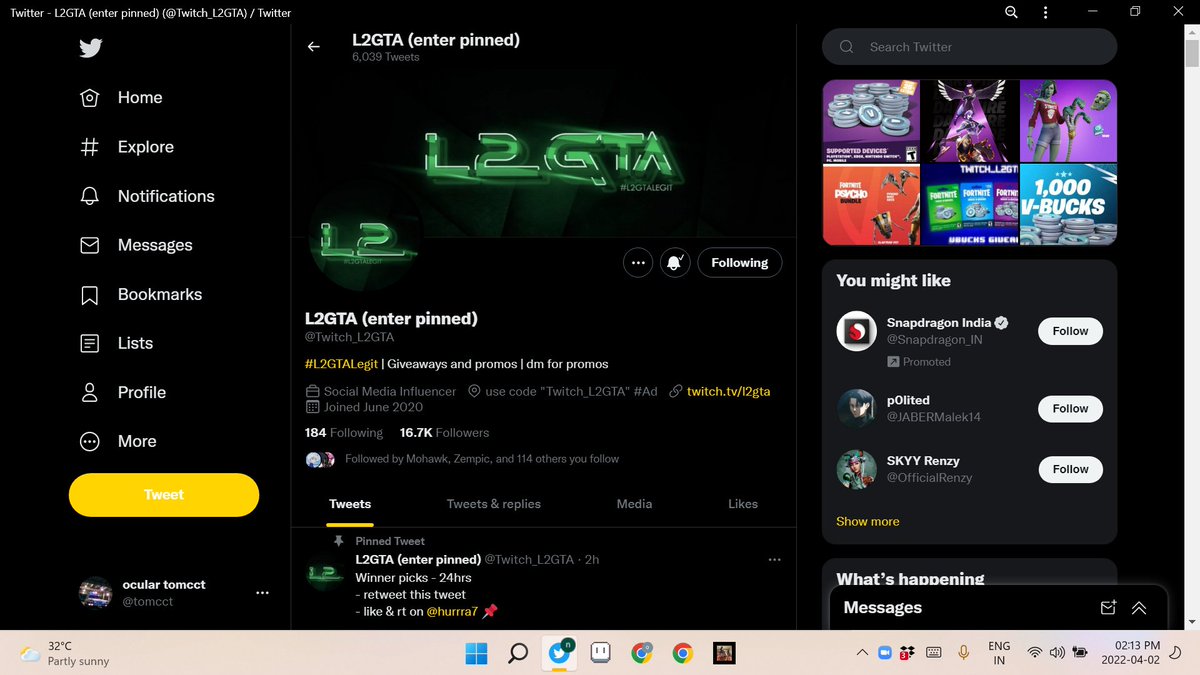The image size is (1200, 675).
Task: Click the yellow Tweet button
Action: point(164,495)
